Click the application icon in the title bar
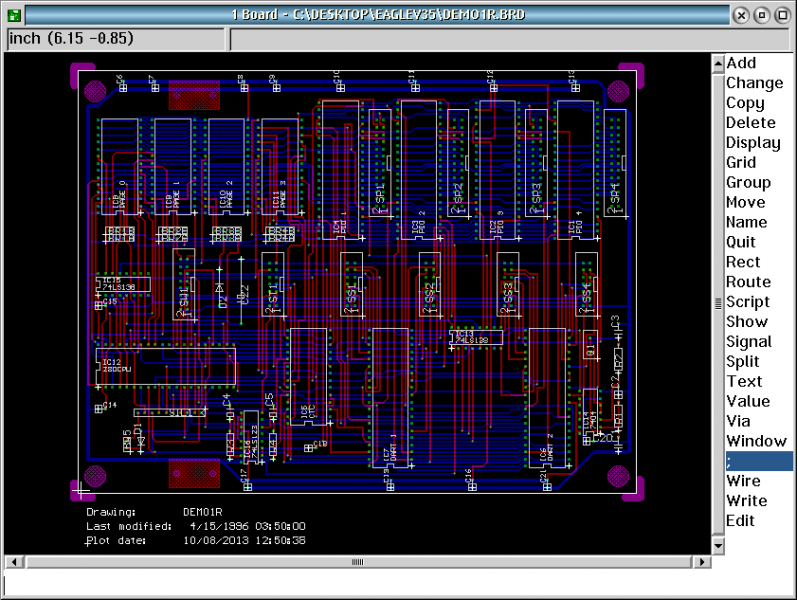797x600 pixels. coord(13,15)
